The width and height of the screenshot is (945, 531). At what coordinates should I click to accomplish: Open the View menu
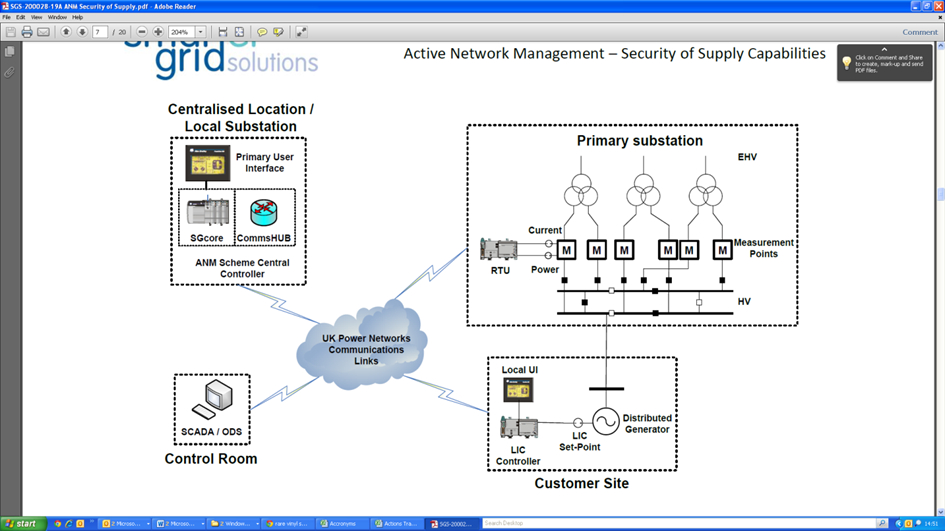pyautogui.click(x=35, y=17)
